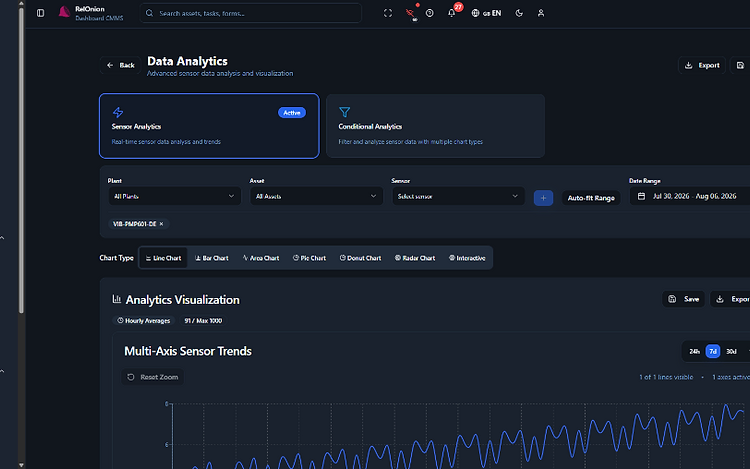The width and height of the screenshot is (750, 469).
Task: Click Auto-fit Range button
Action: pos(591,198)
